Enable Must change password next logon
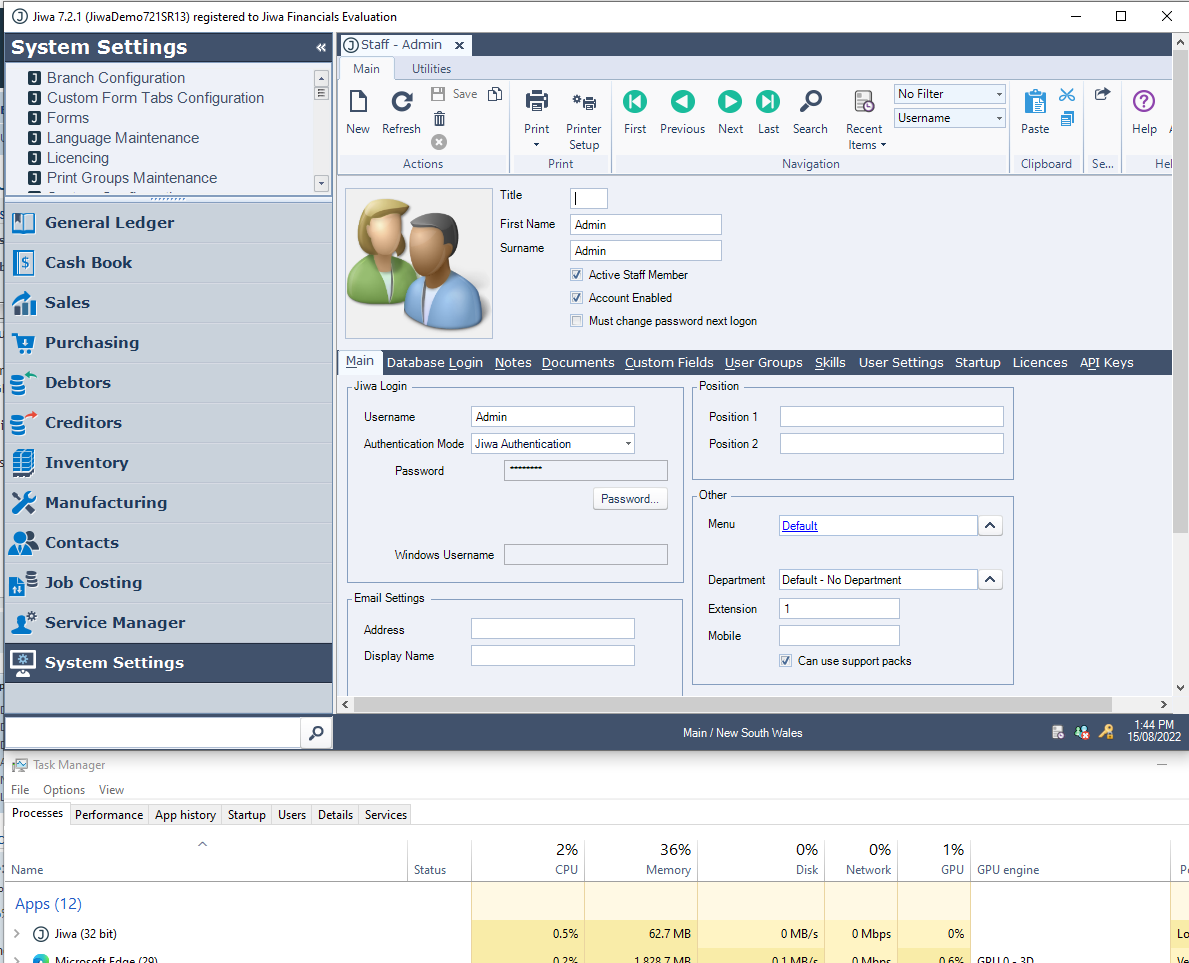 pos(577,321)
